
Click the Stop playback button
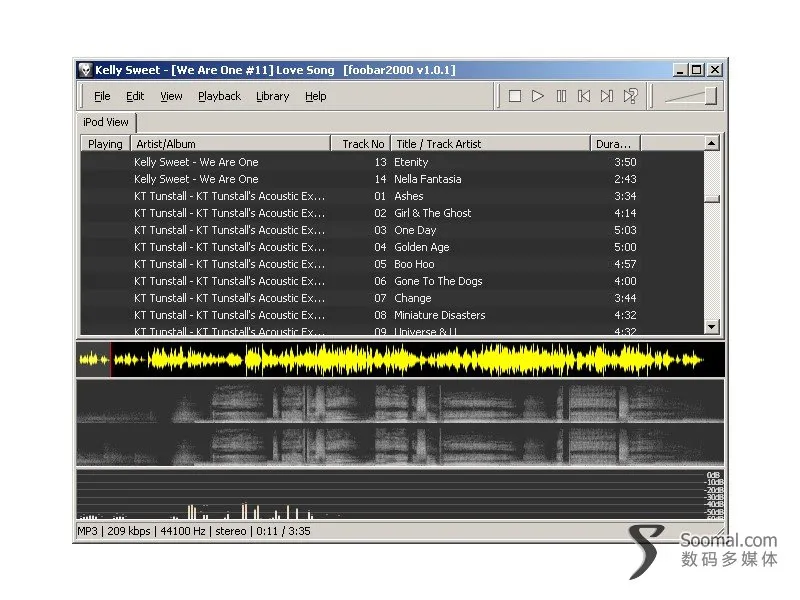515,96
